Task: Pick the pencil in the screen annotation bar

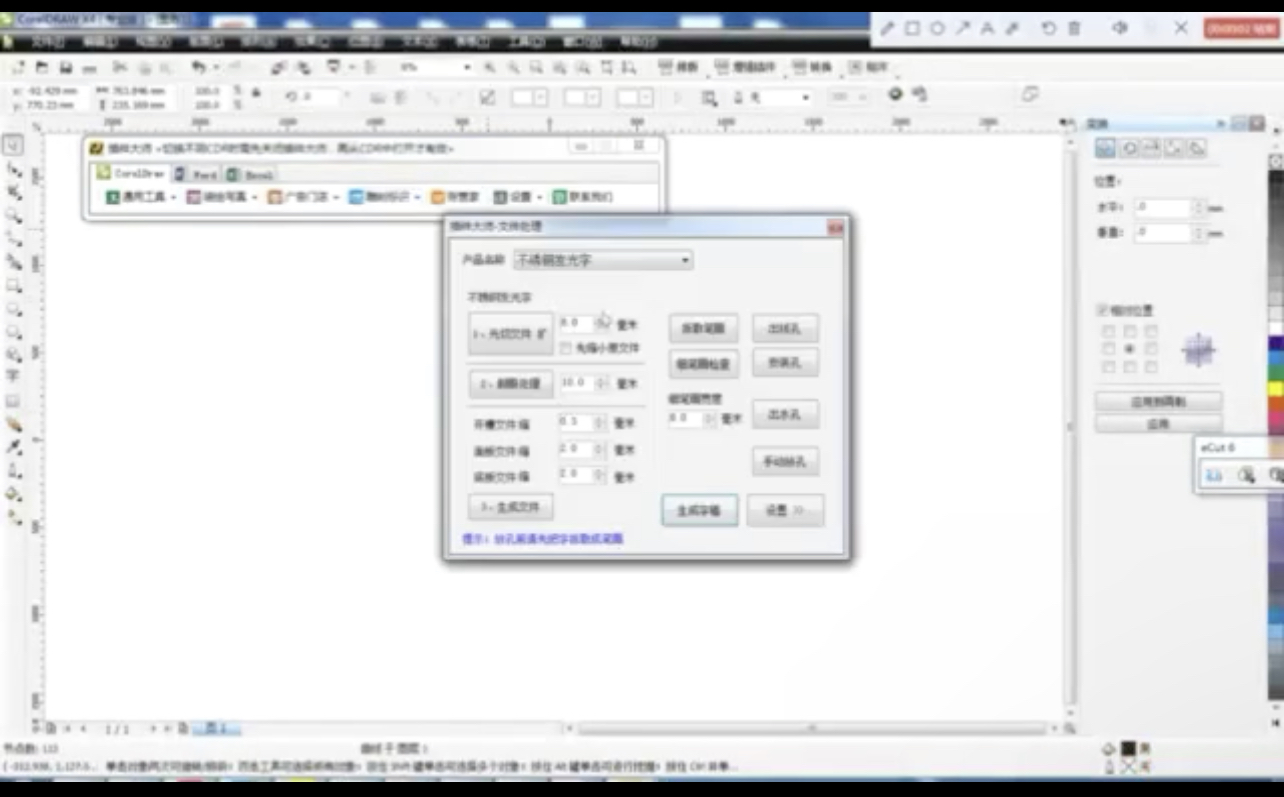Action: tap(887, 28)
